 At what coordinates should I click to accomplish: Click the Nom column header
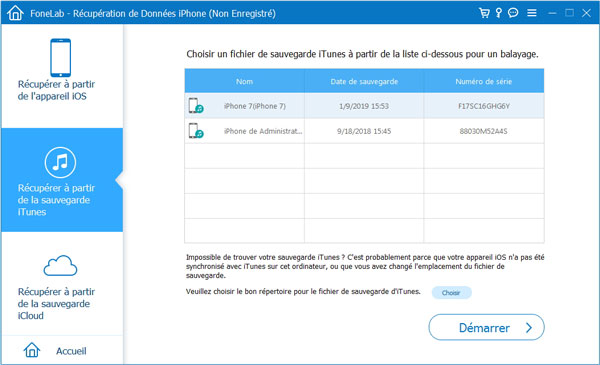click(244, 81)
